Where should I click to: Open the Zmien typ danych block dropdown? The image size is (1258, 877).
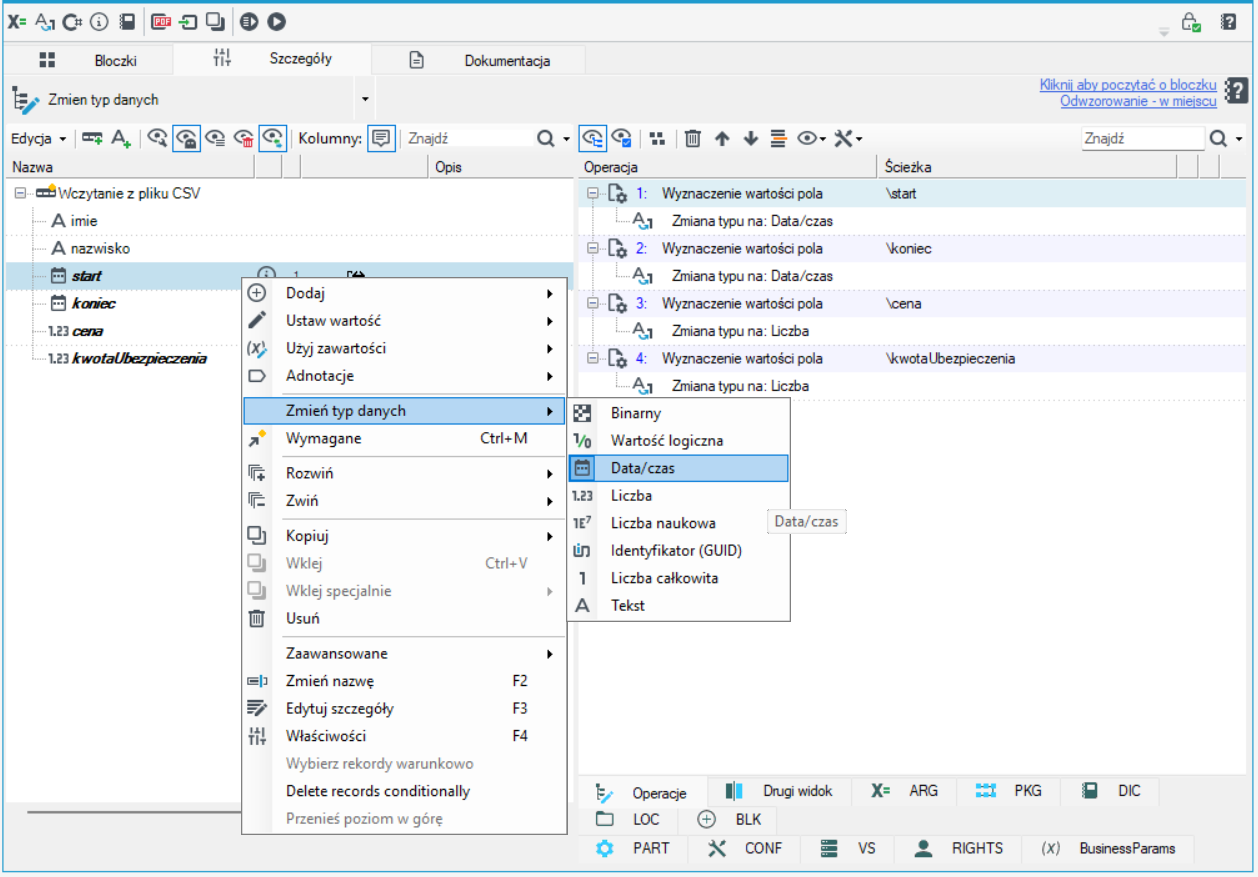tap(365, 99)
